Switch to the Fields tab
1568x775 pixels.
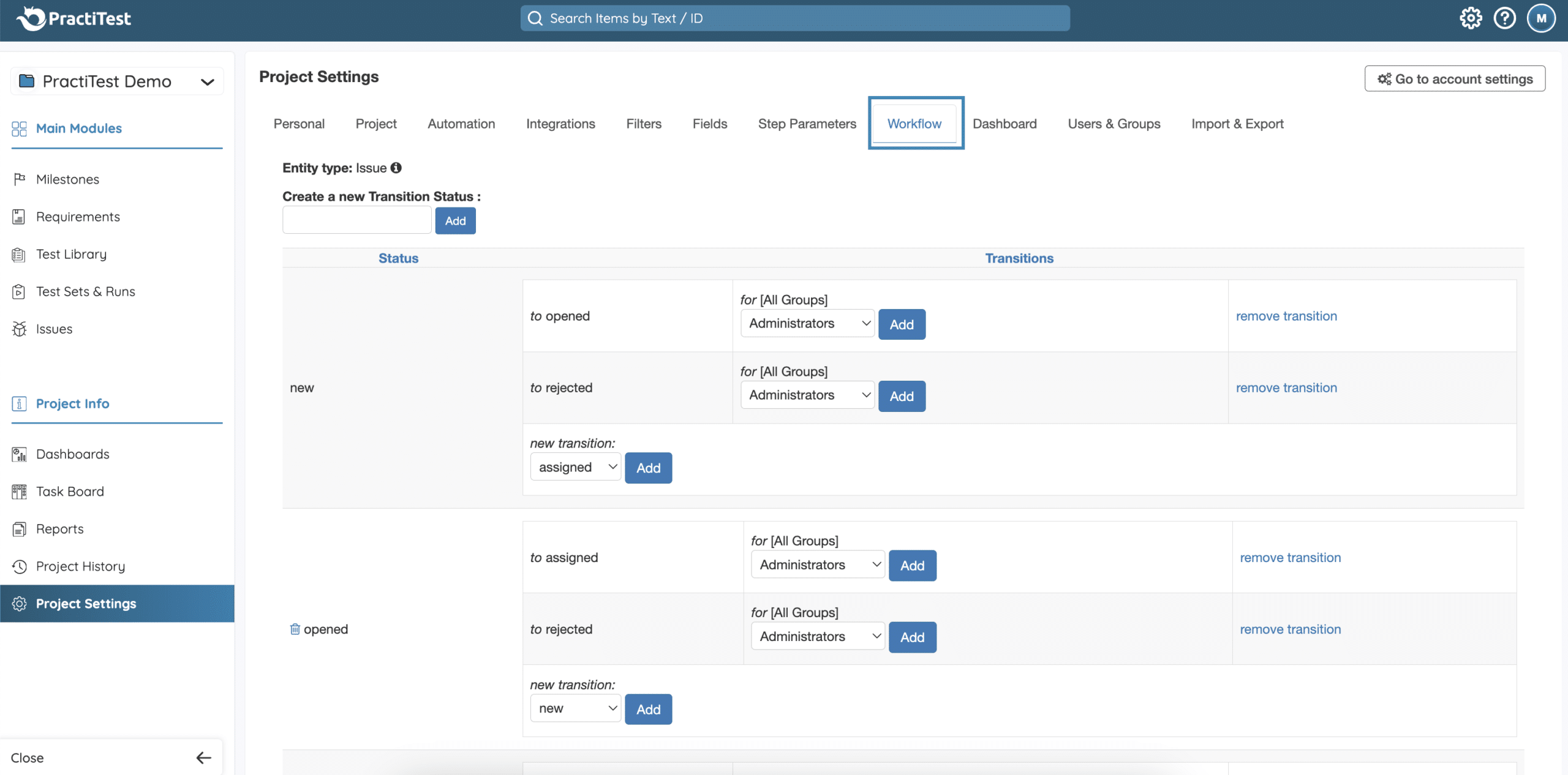click(710, 124)
